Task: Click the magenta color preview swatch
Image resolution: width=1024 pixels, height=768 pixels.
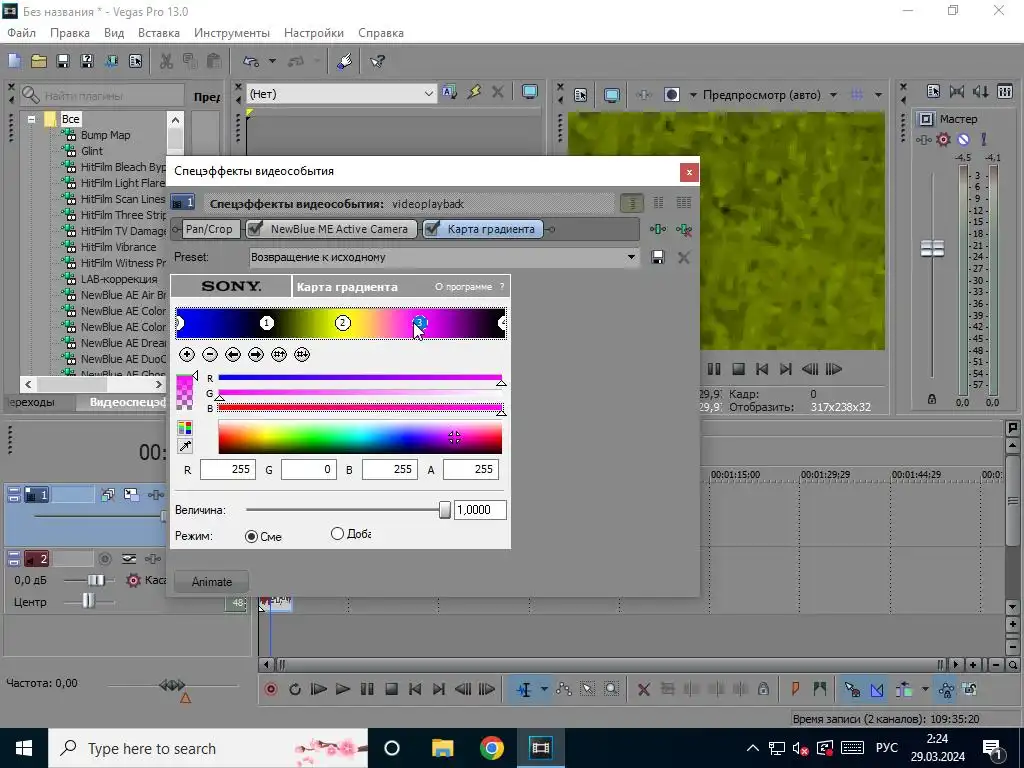Action: (185, 391)
